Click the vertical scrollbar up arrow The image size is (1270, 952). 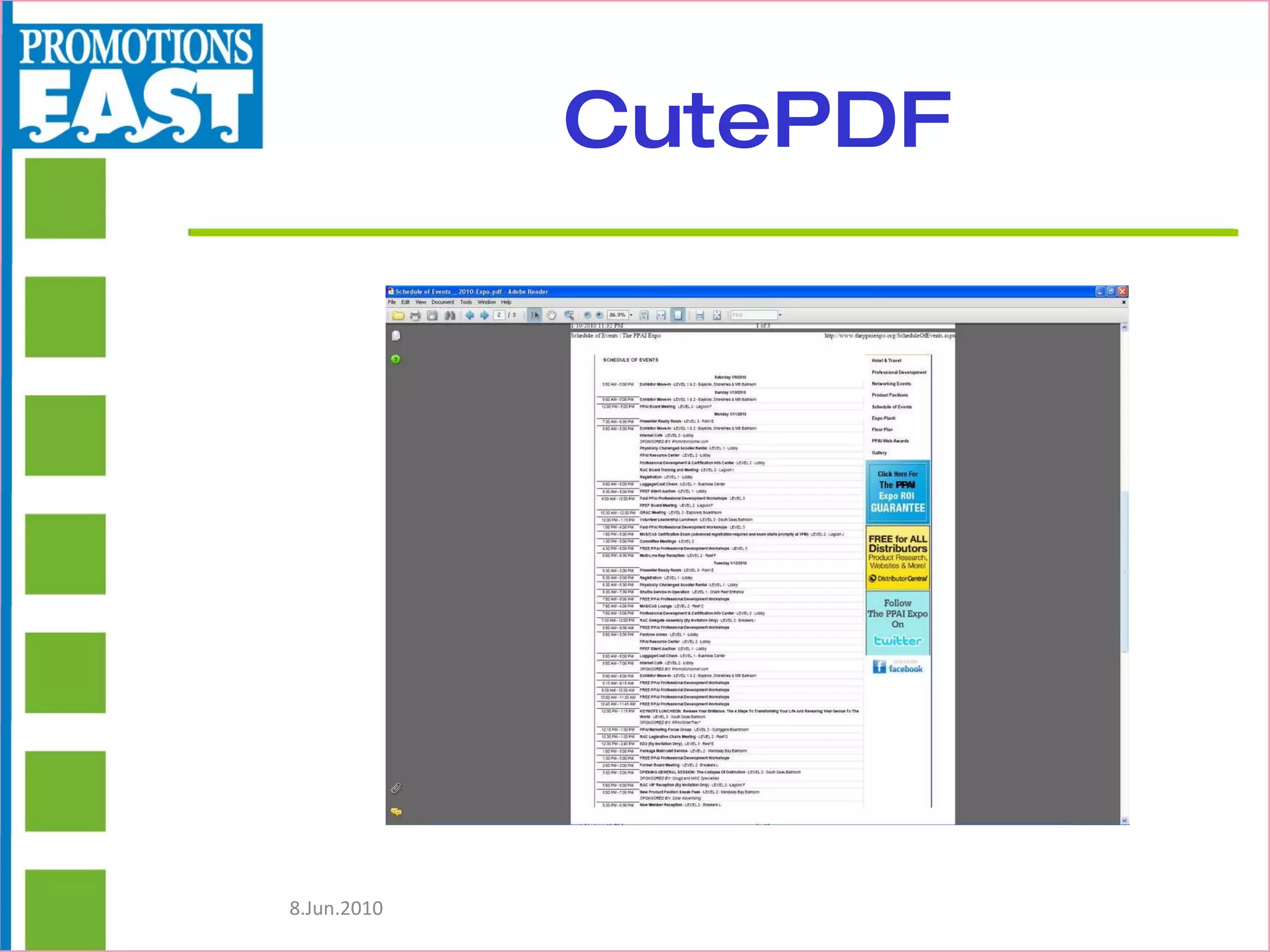[x=1124, y=327]
